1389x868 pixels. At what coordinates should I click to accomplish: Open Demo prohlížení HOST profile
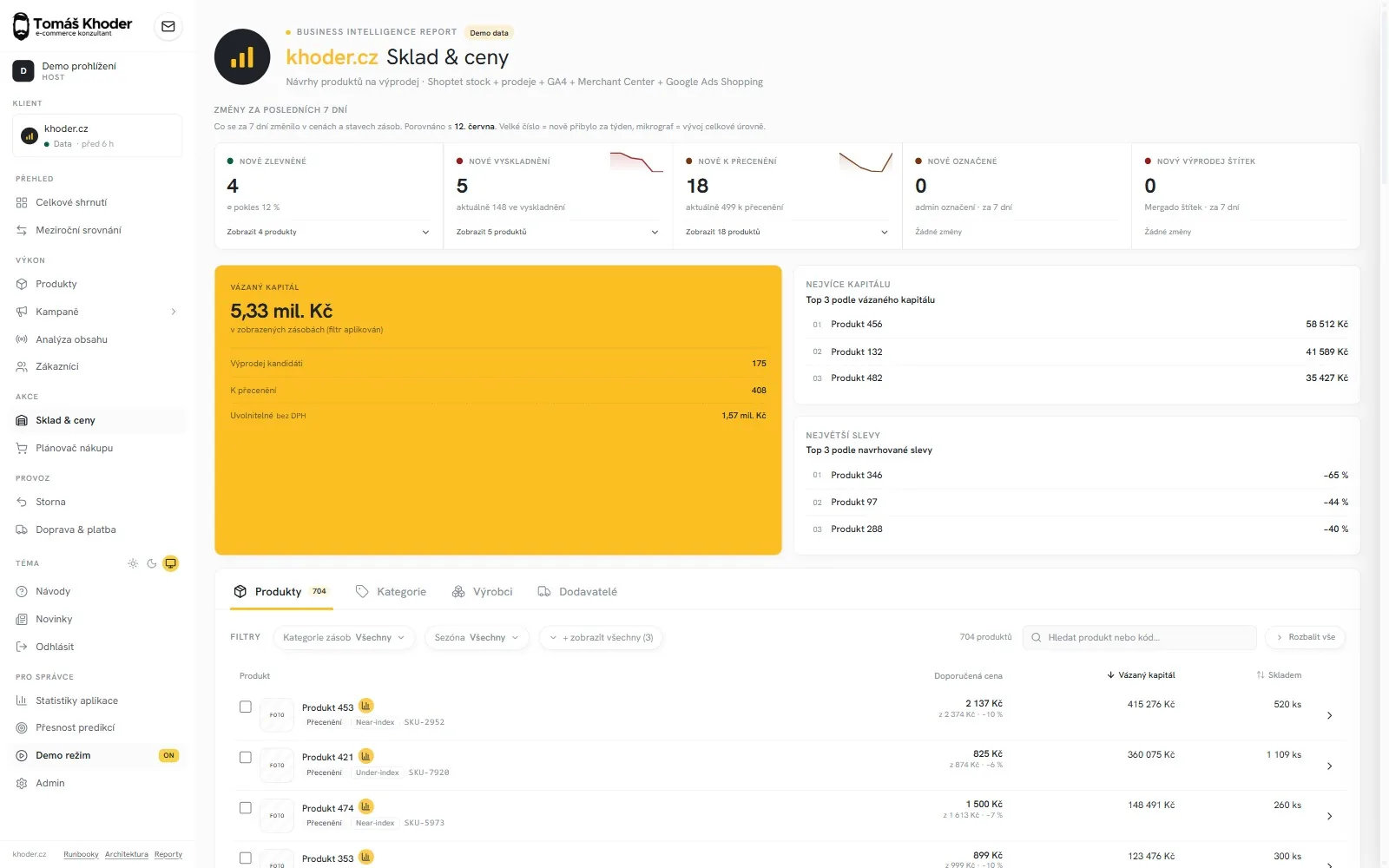[x=97, y=70]
